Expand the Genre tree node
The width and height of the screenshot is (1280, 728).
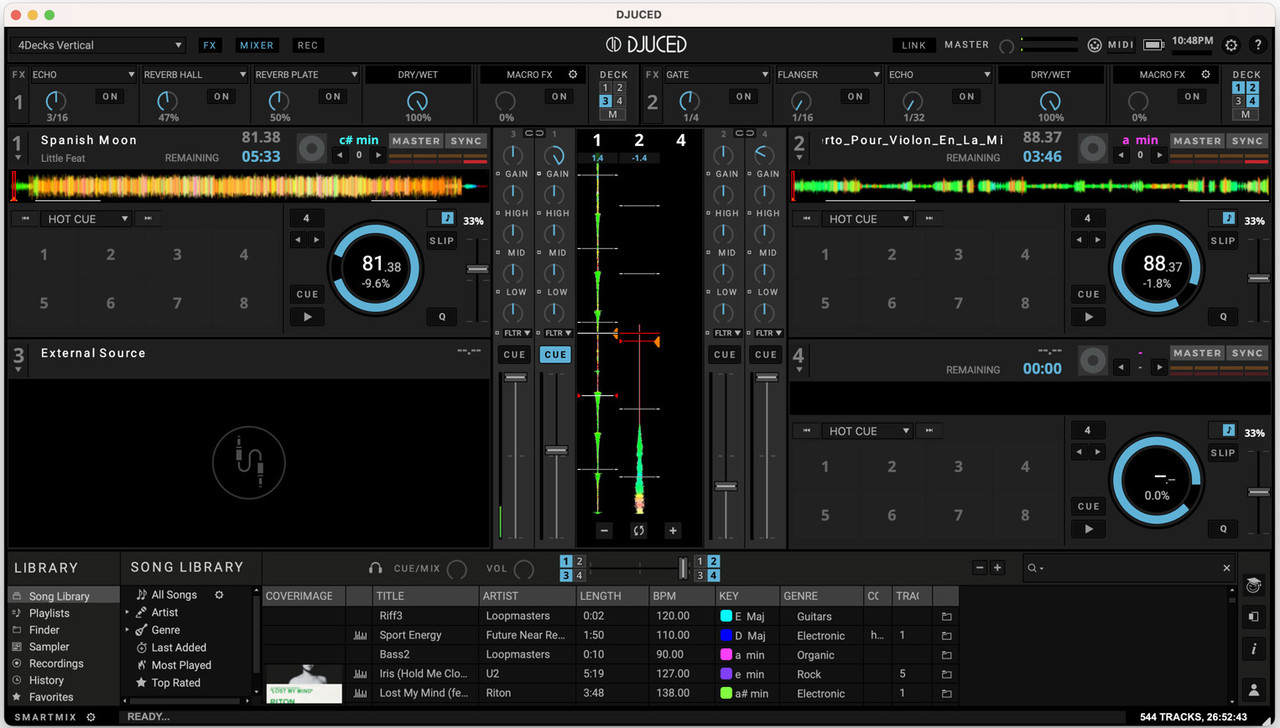pyautogui.click(x=128, y=630)
